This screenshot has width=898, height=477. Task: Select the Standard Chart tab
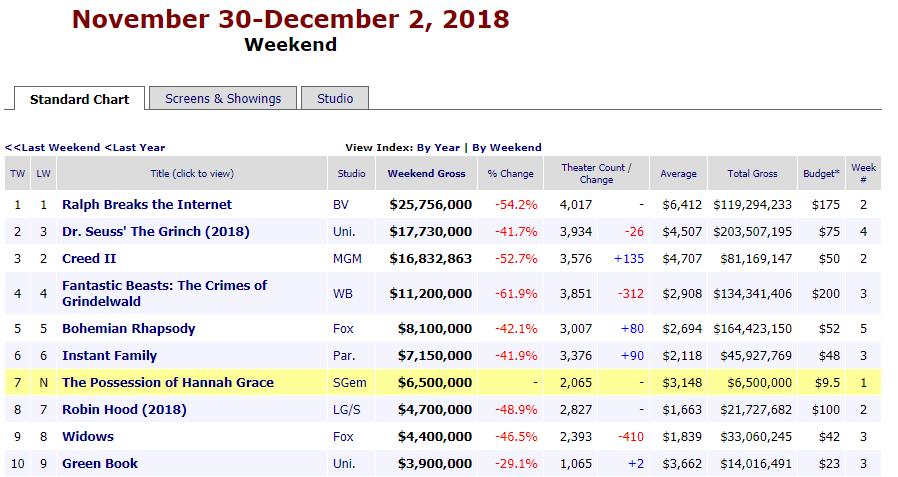[79, 99]
